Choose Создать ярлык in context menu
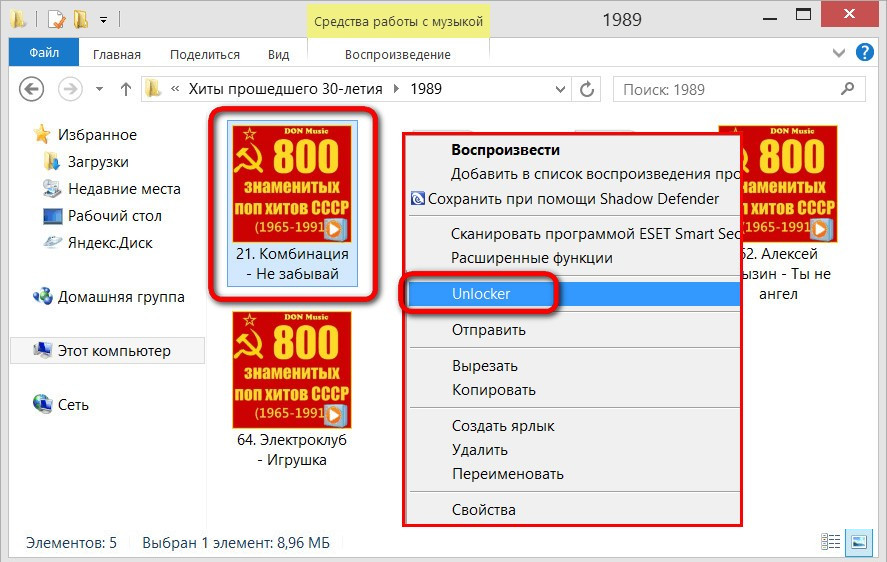Image resolution: width=887 pixels, height=562 pixels. (503, 426)
